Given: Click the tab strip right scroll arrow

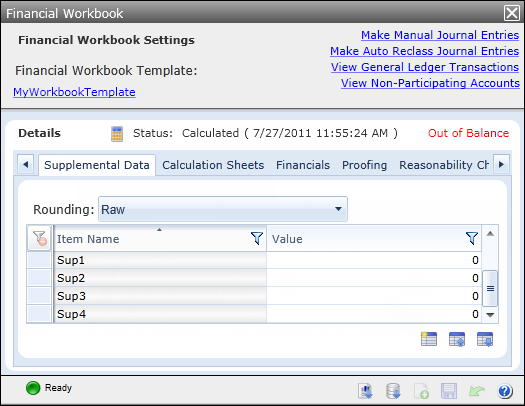Looking at the screenshot, I should coord(501,164).
